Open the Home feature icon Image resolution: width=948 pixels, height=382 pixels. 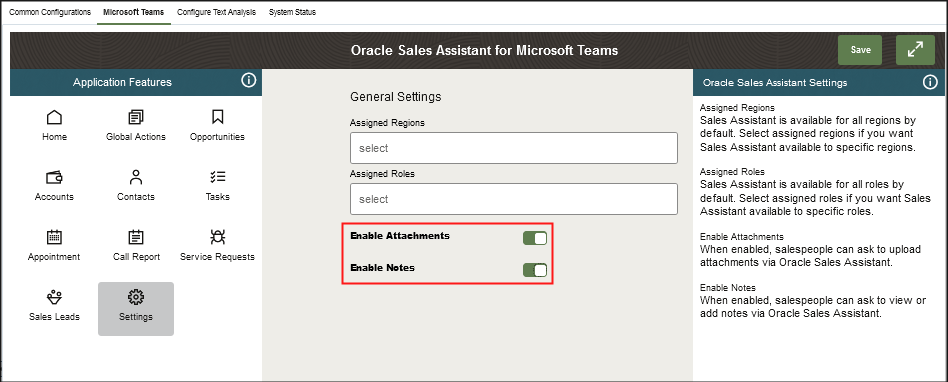click(x=54, y=117)
